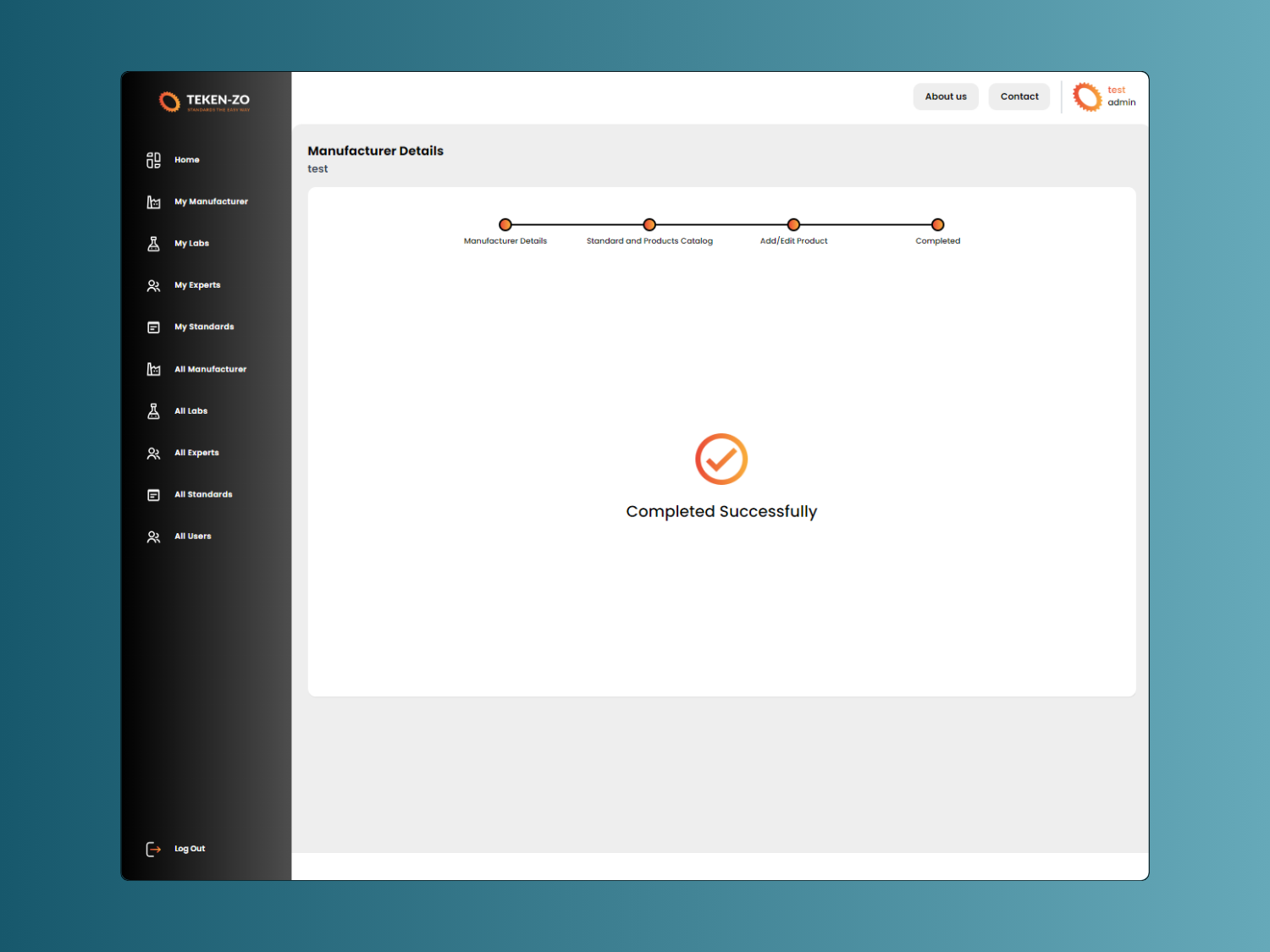Image resolution: width=1270 pixels, height=952 pixels.
Task: Click the TEKEN-ZO logo in sidebar
Action: (x=205, y=102)
